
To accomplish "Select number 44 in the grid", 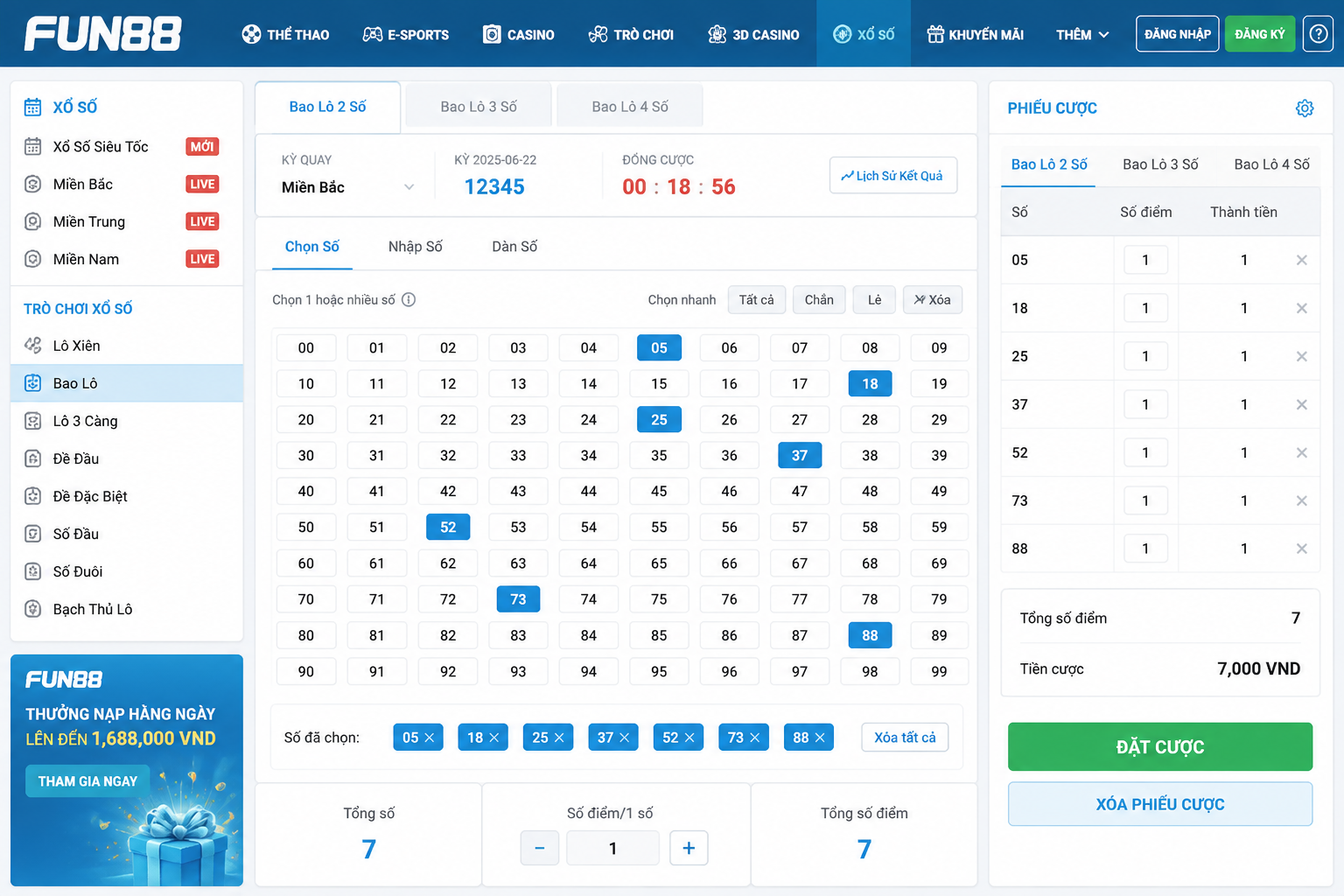I will [x=589, y=491].
